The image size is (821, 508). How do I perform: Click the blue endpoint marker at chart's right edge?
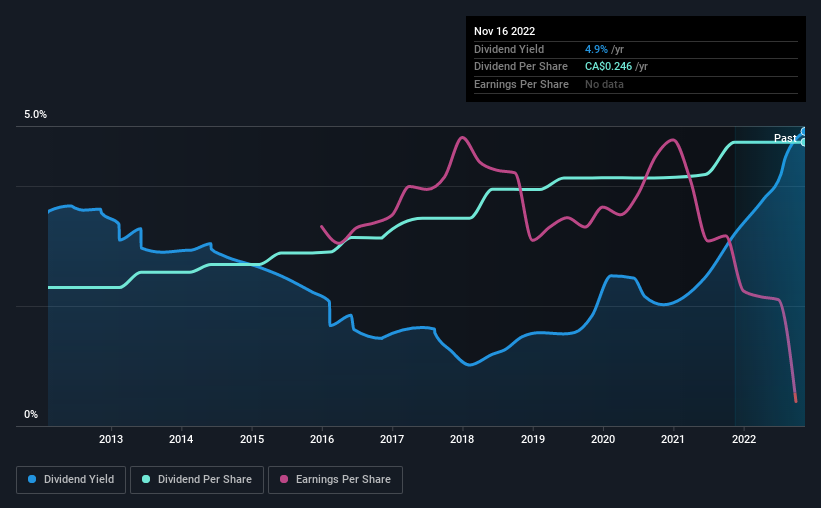(804, 131)
